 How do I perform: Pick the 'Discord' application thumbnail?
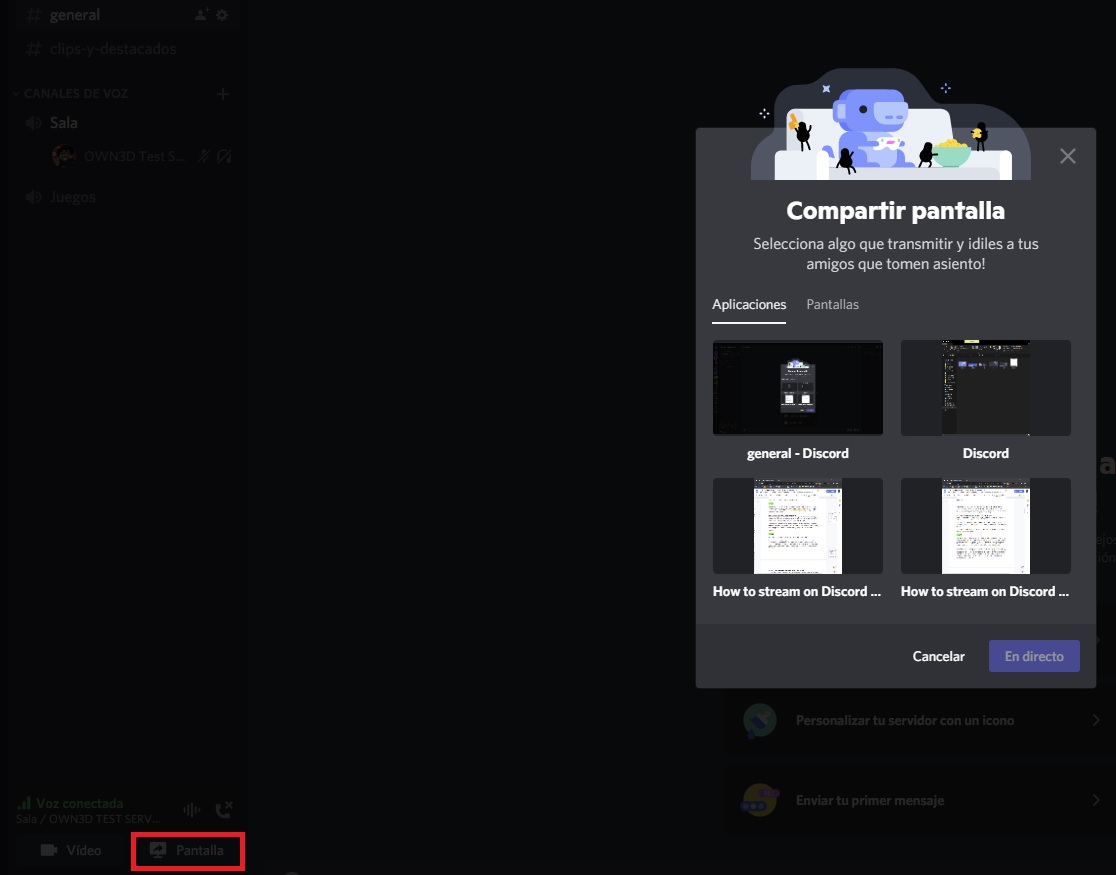(x=985, y=388)
